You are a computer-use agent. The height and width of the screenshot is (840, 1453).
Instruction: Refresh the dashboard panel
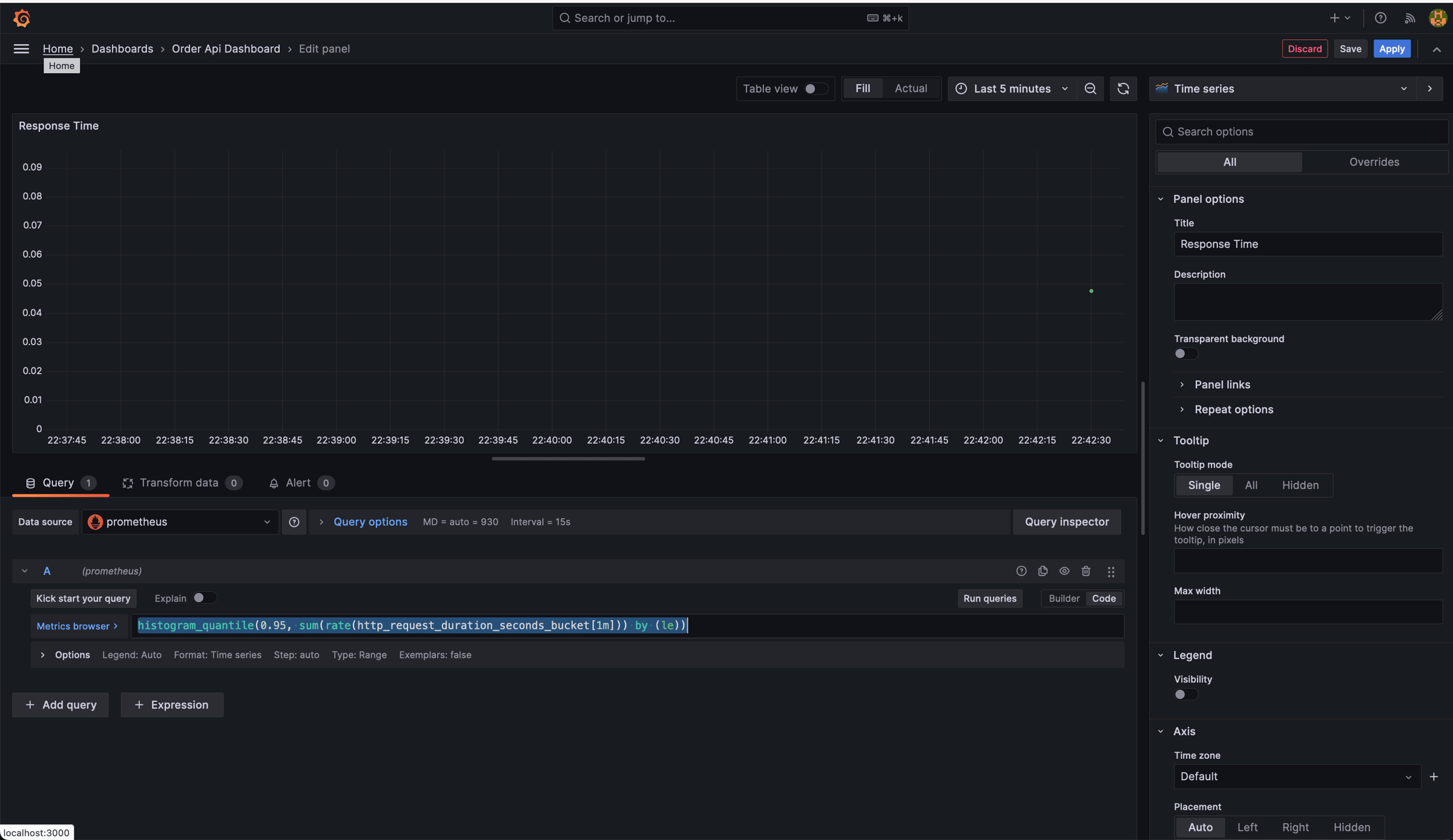coord(1123,89)
